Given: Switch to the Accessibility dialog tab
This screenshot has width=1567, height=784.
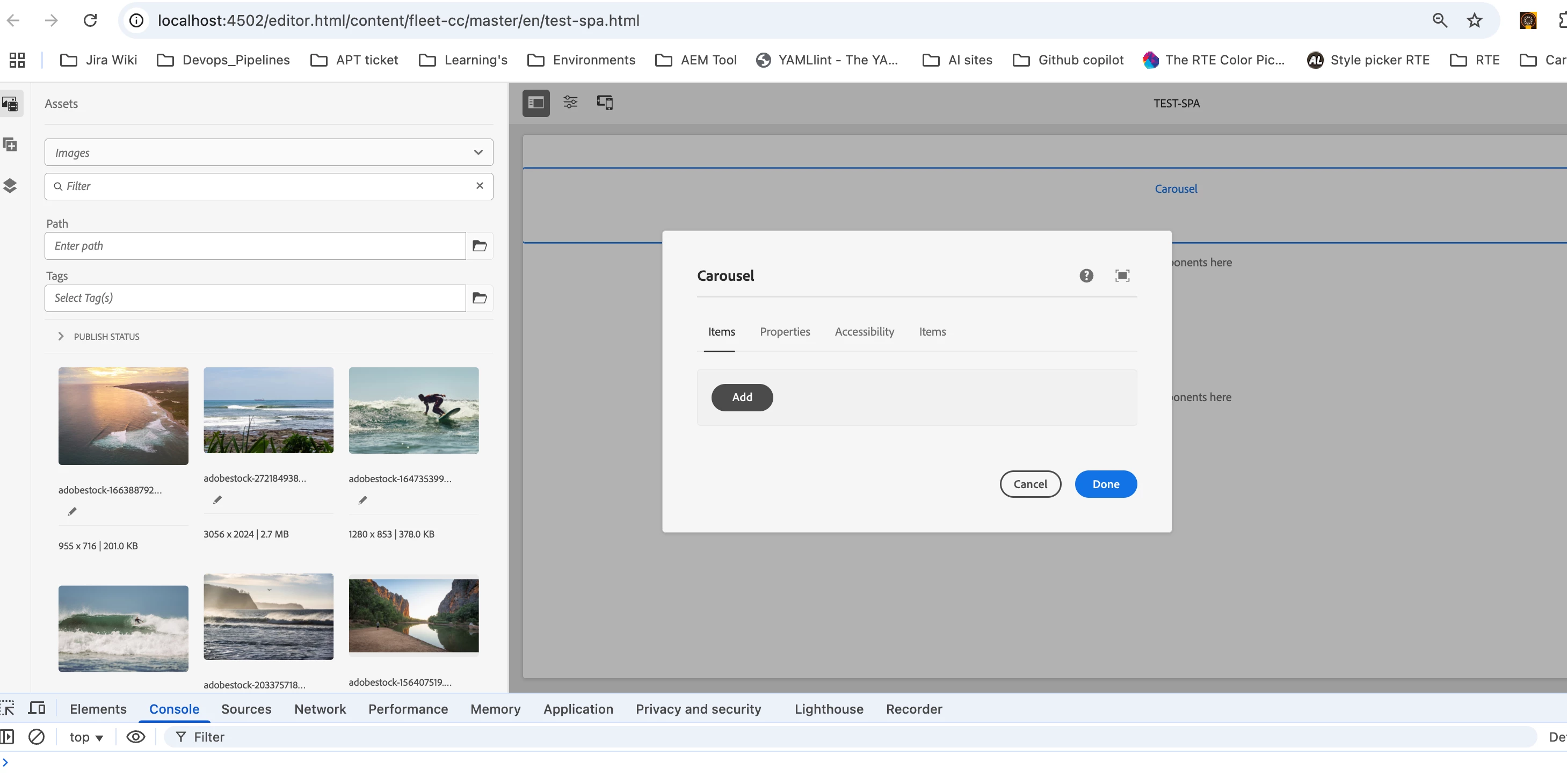Looking at the screenshot, I should [864, 331].
